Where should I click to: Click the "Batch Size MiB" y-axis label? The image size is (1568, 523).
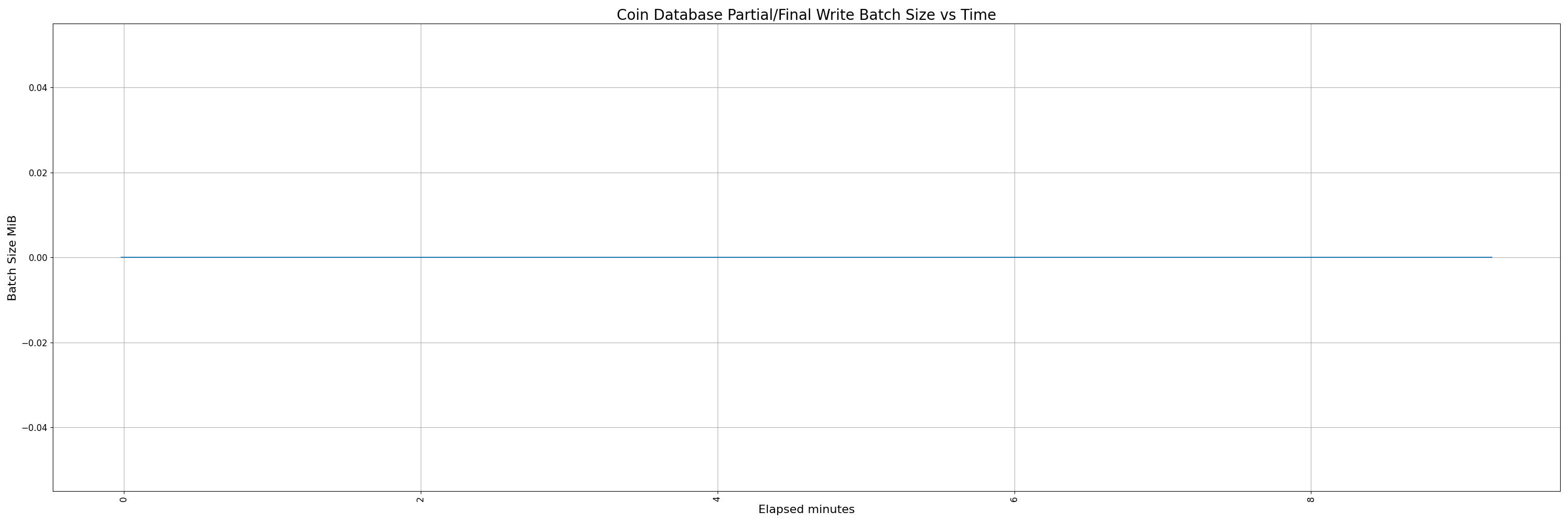12,257
